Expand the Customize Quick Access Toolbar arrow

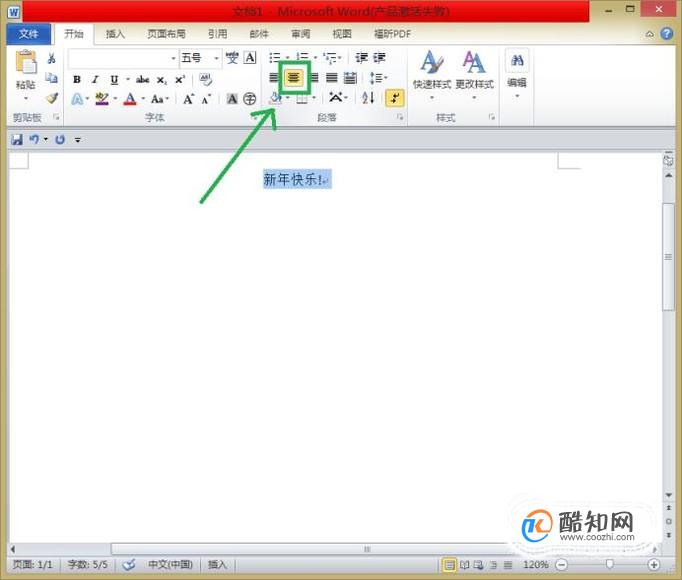[77, 140]
